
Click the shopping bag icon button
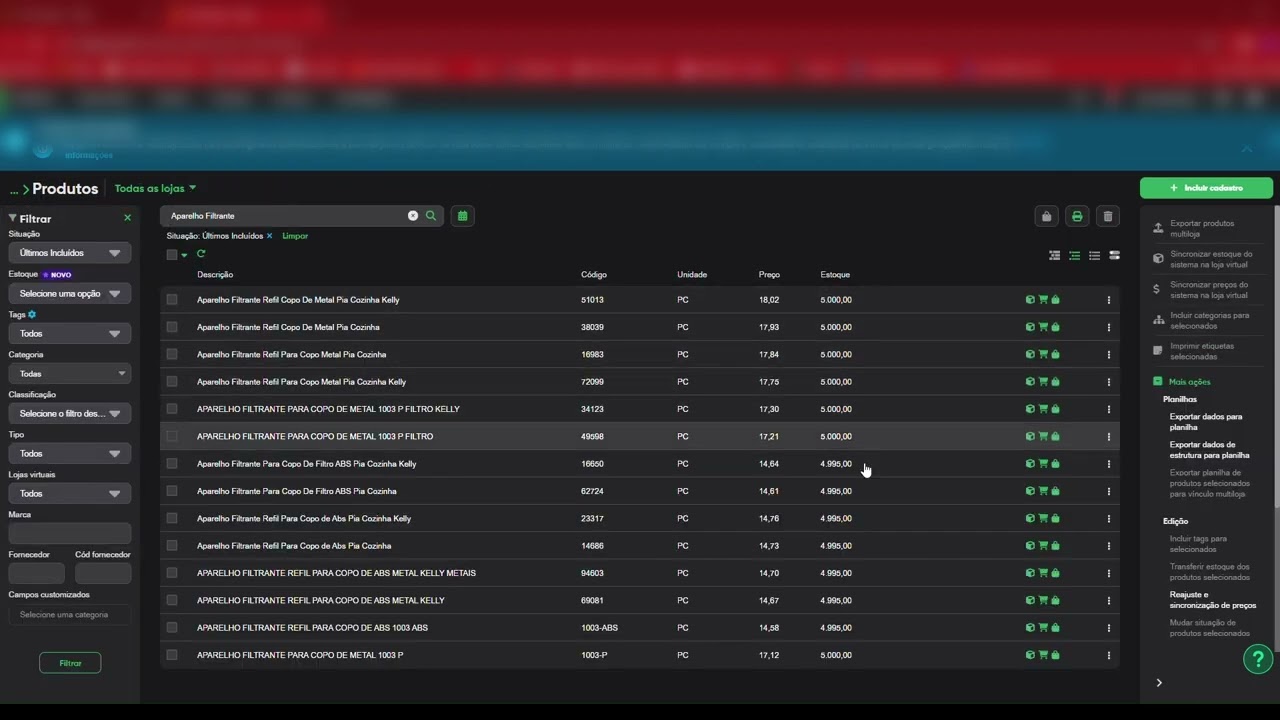(1046, 216)
